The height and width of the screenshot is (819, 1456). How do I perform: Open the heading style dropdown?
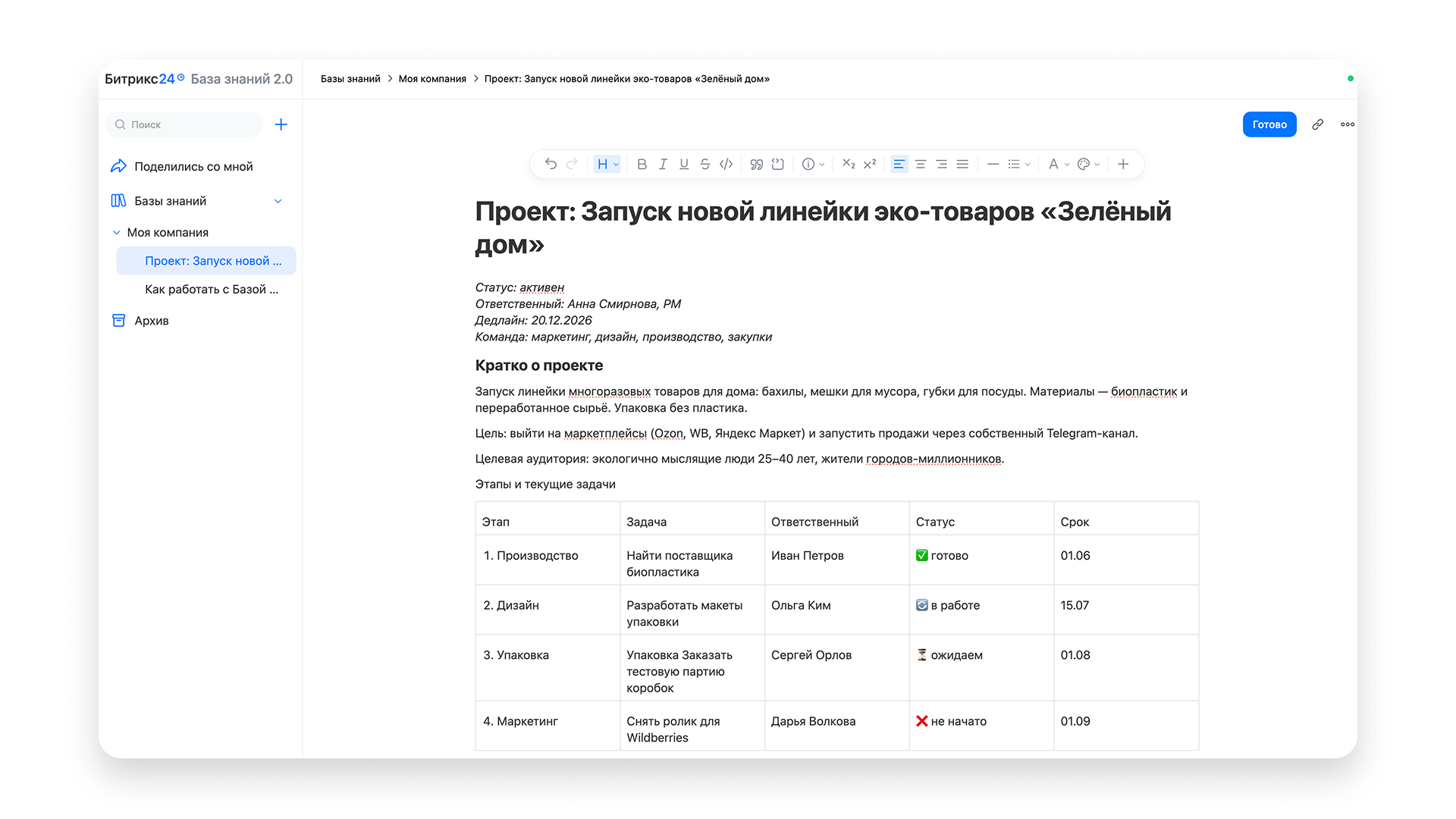click(x=607, y=164)
